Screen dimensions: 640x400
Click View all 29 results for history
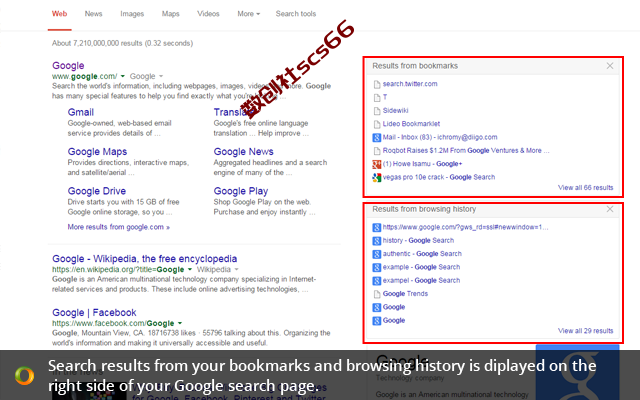pyautogui.click(x=585, y=331)
